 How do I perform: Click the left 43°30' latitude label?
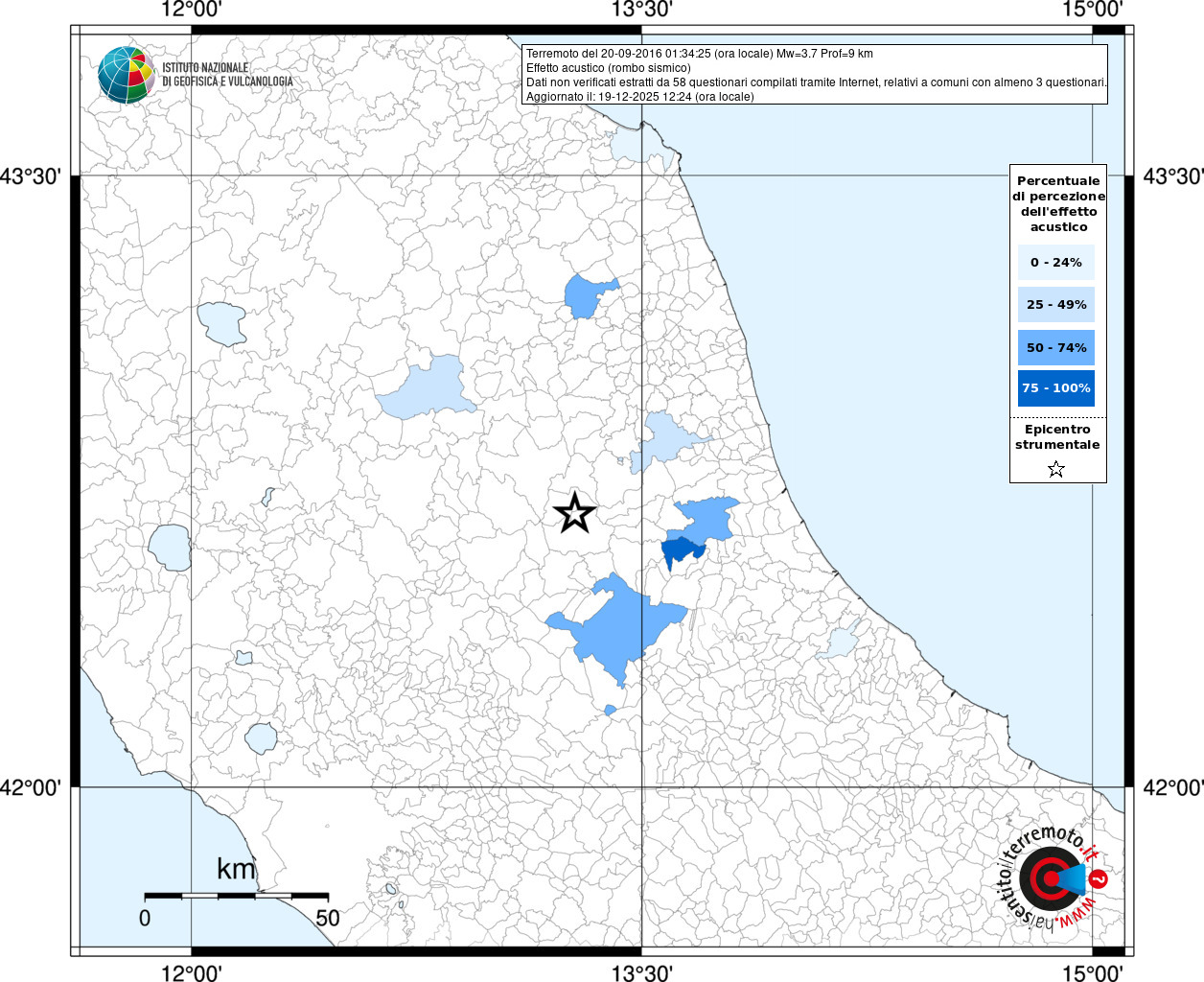click(31, 176)
